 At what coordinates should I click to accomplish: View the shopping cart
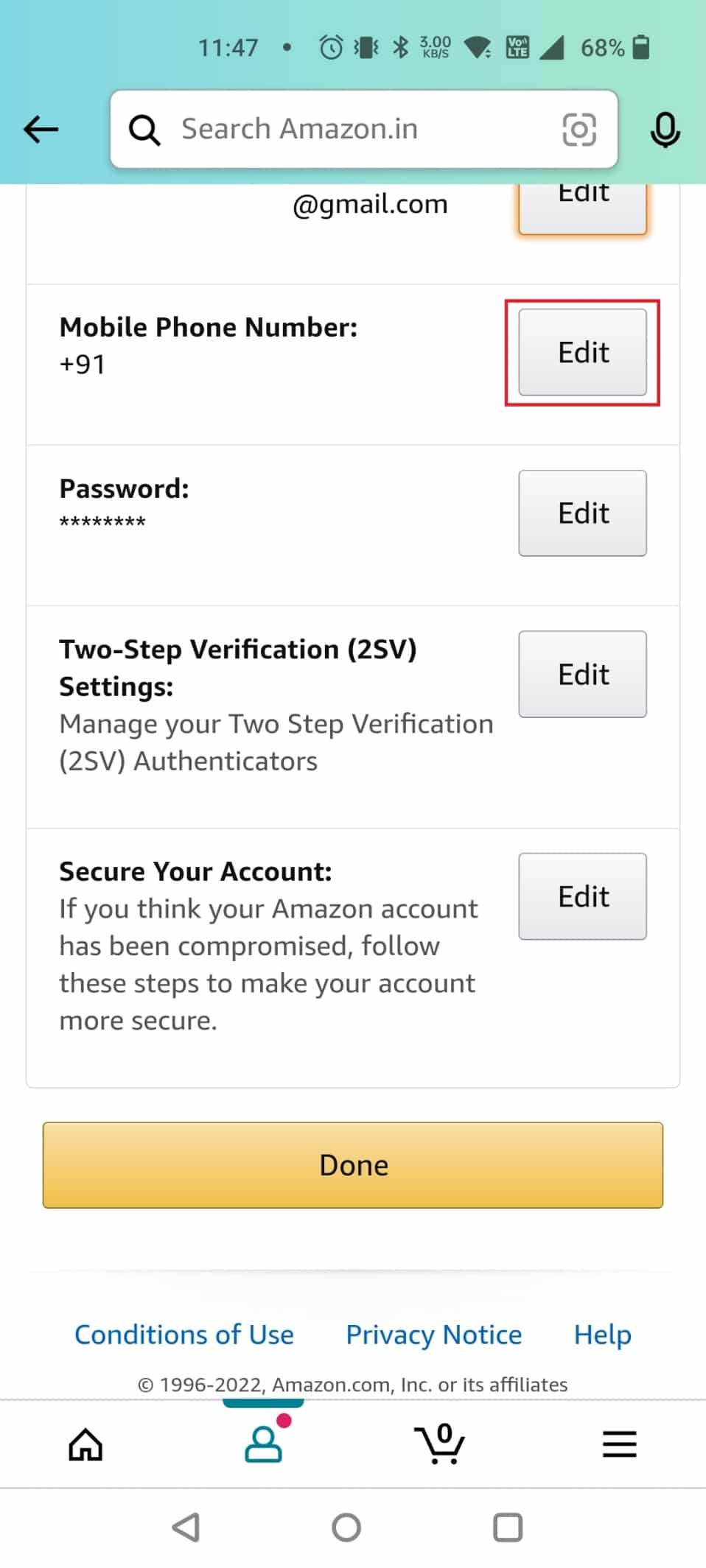tap(440, 1444)
